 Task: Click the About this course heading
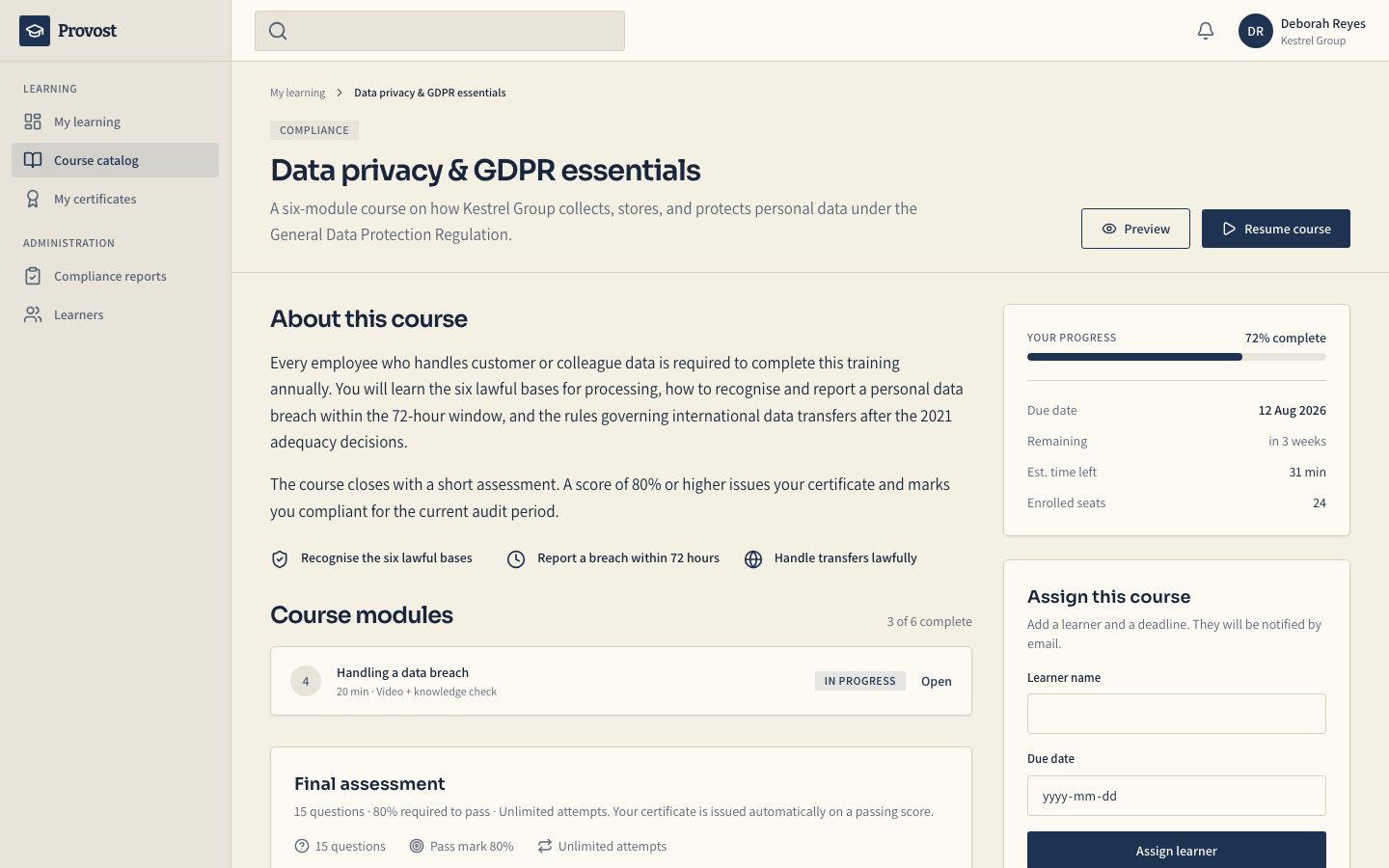[x=368, y=318]
